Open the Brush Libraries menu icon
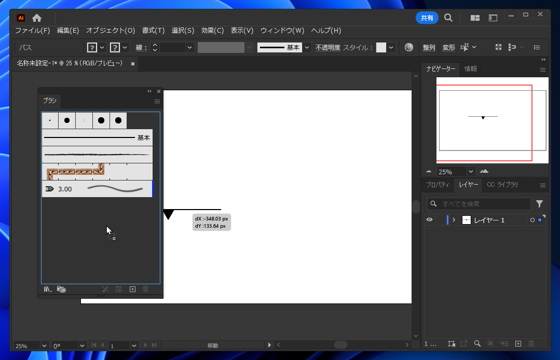This screenshot has height=360, width=560. (47, 289)
